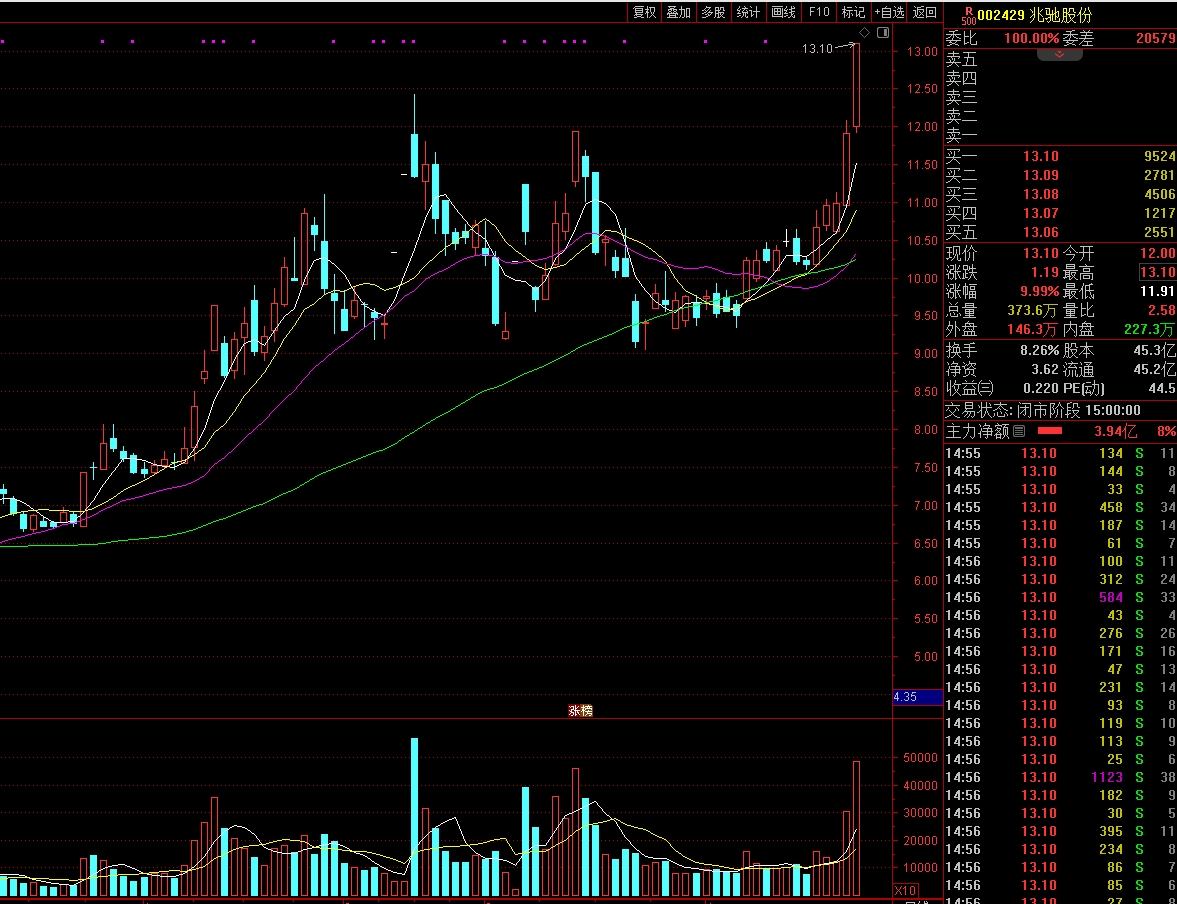Viewport: 1177px width, 904px height.
Task: Click the red 主力净额 bar indicator
Action: (x=1049, y=431)
